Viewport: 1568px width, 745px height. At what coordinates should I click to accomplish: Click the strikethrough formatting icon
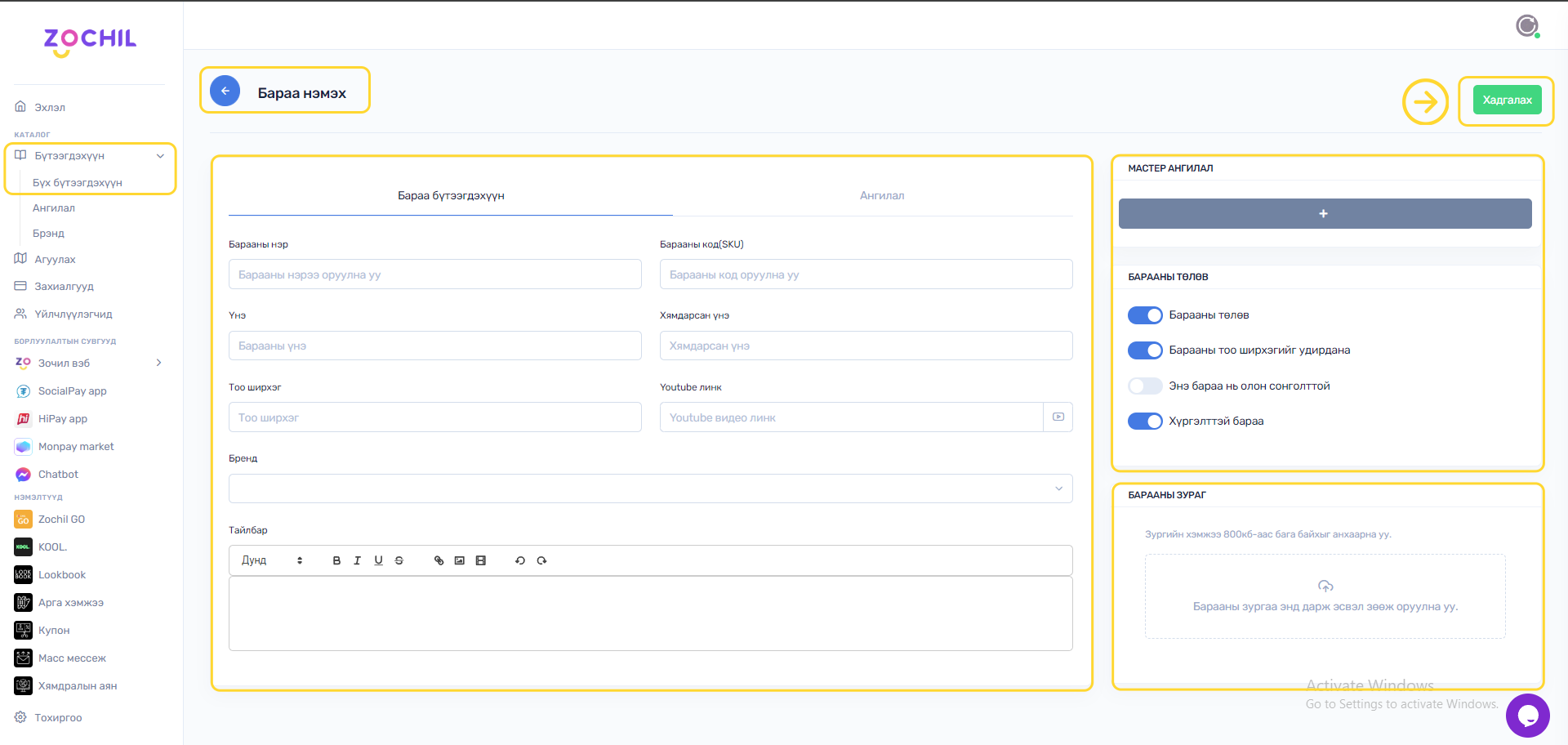coord(399,560)
